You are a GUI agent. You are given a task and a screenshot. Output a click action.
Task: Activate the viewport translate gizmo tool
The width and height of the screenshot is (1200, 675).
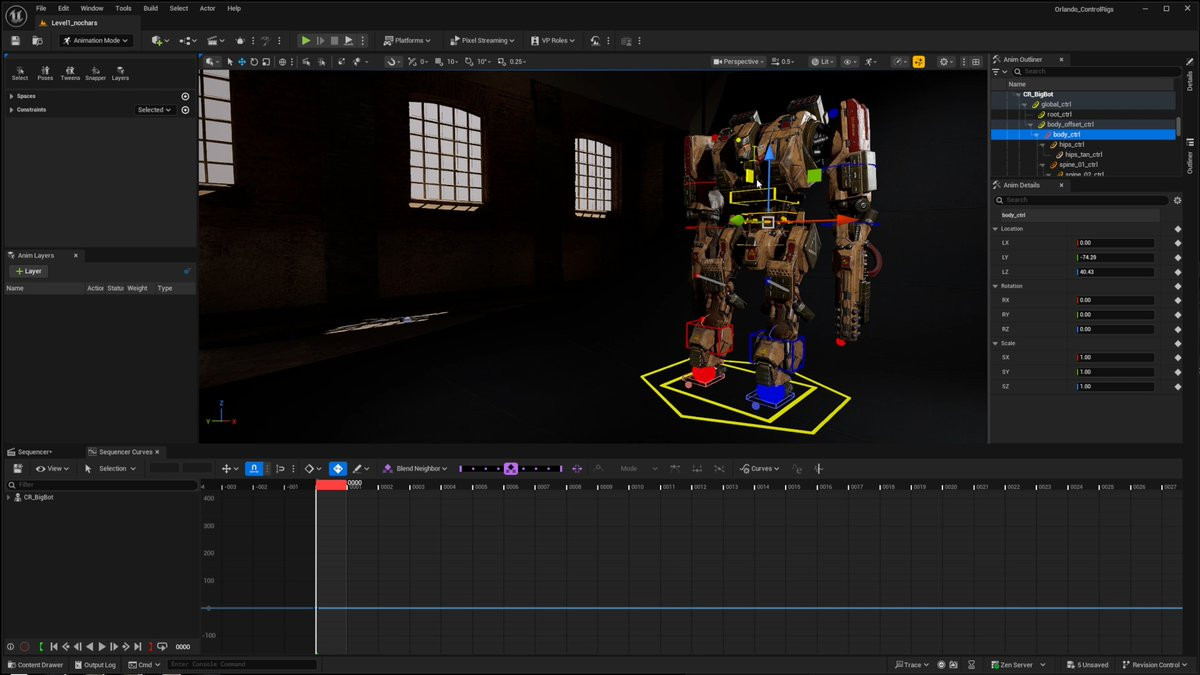(242, 62)
